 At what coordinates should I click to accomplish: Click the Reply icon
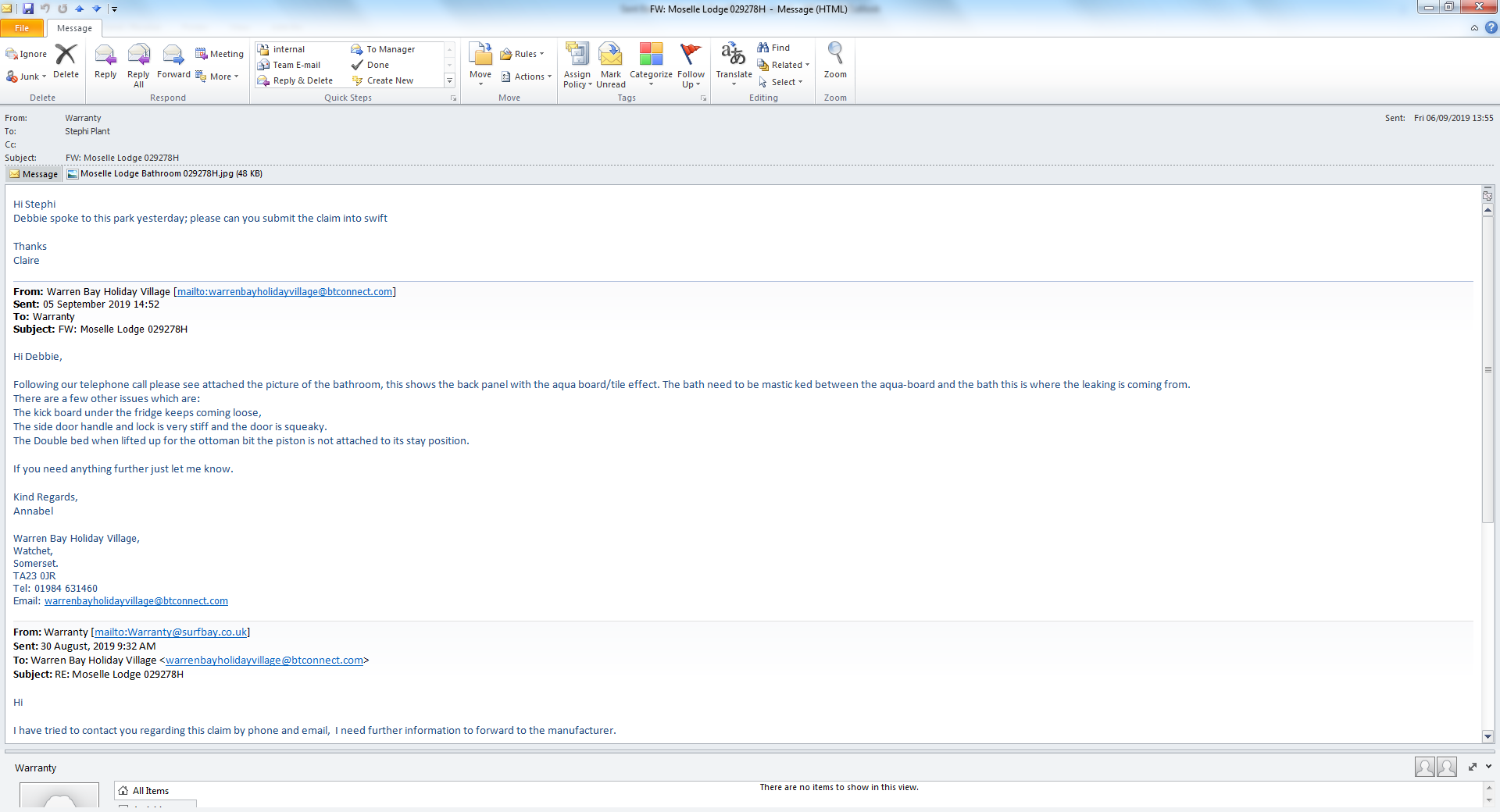105,60
